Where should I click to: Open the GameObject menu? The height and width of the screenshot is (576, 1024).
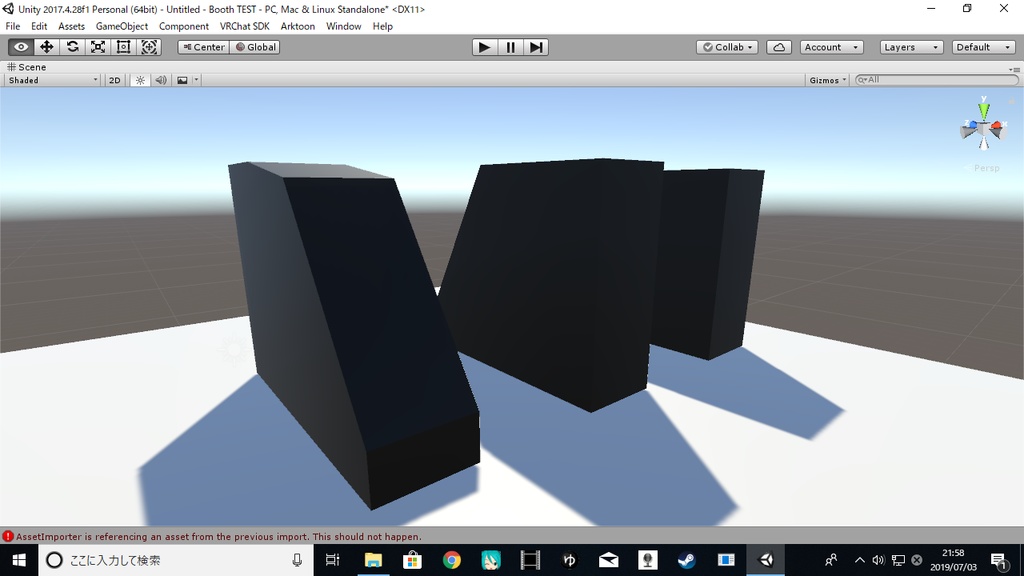(x=122, y=26)
